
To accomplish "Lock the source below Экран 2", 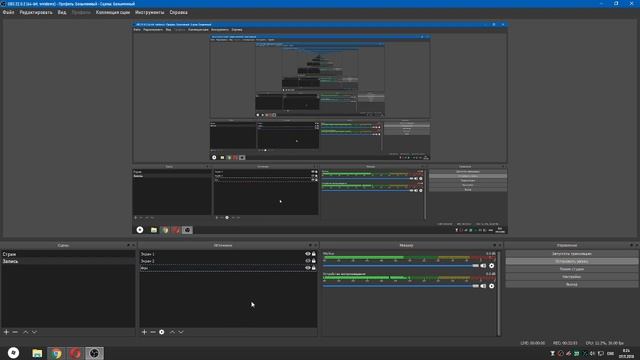I will (x=314, y=268).
